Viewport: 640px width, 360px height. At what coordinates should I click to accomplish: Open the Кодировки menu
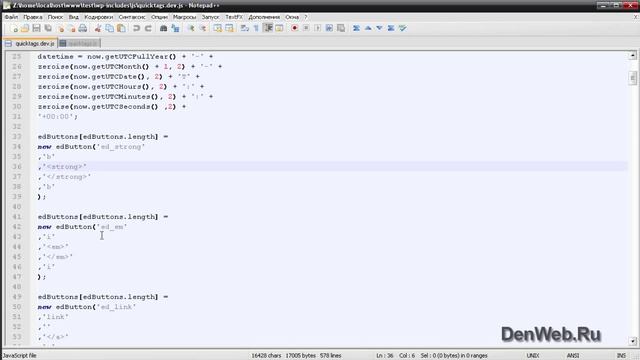[98, 17]
